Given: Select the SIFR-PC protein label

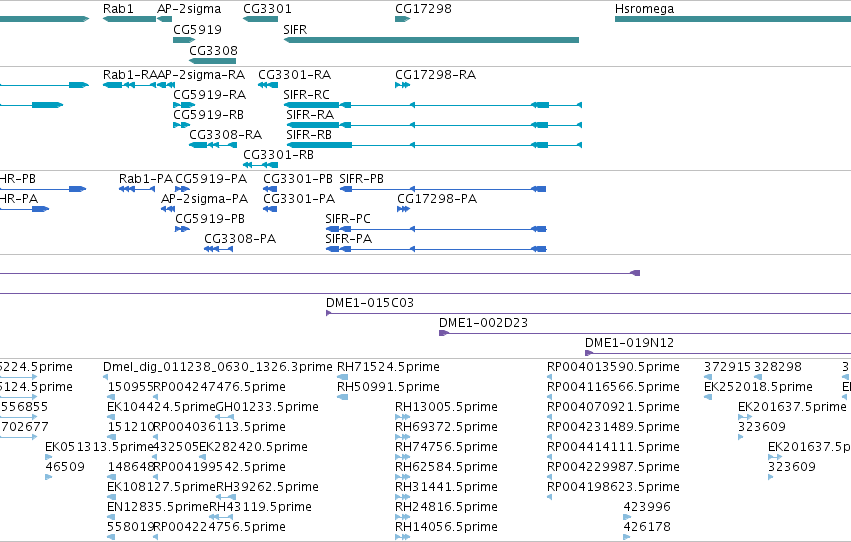Looking at the screenshot, I should coord(348,219).
